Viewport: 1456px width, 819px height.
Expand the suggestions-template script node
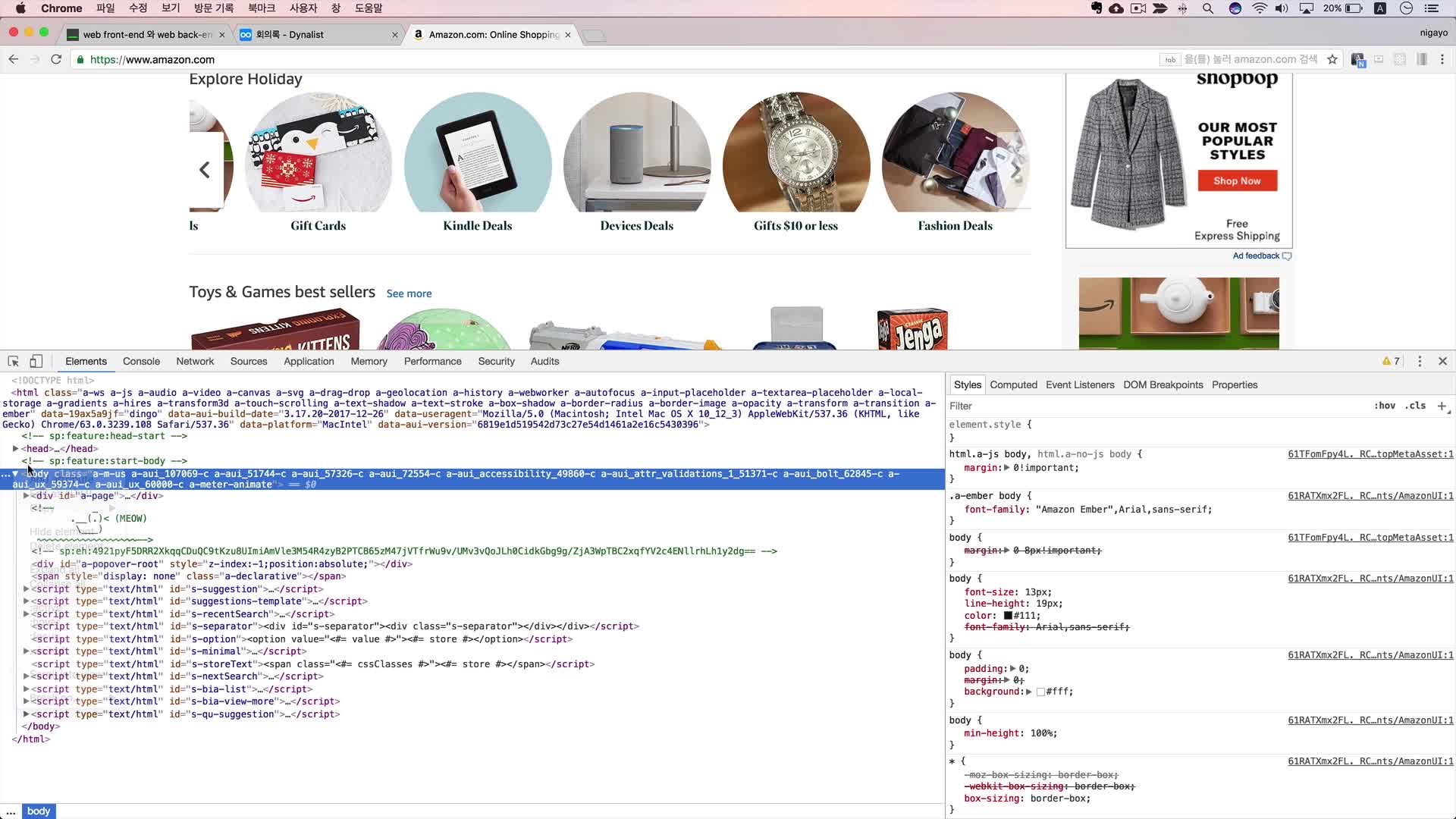click(x=26, y=601)
